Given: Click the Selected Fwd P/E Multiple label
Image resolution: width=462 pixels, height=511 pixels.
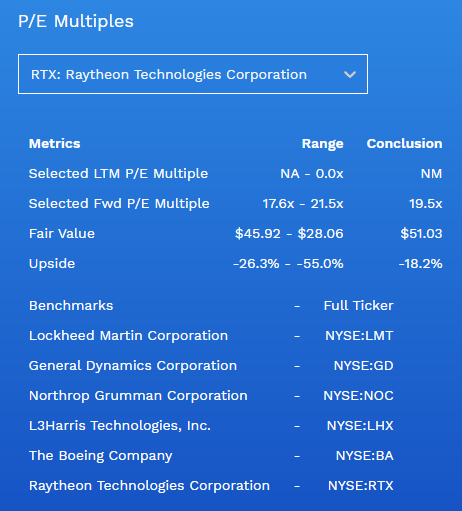Looking at the screenshot, I should [119, 204].
